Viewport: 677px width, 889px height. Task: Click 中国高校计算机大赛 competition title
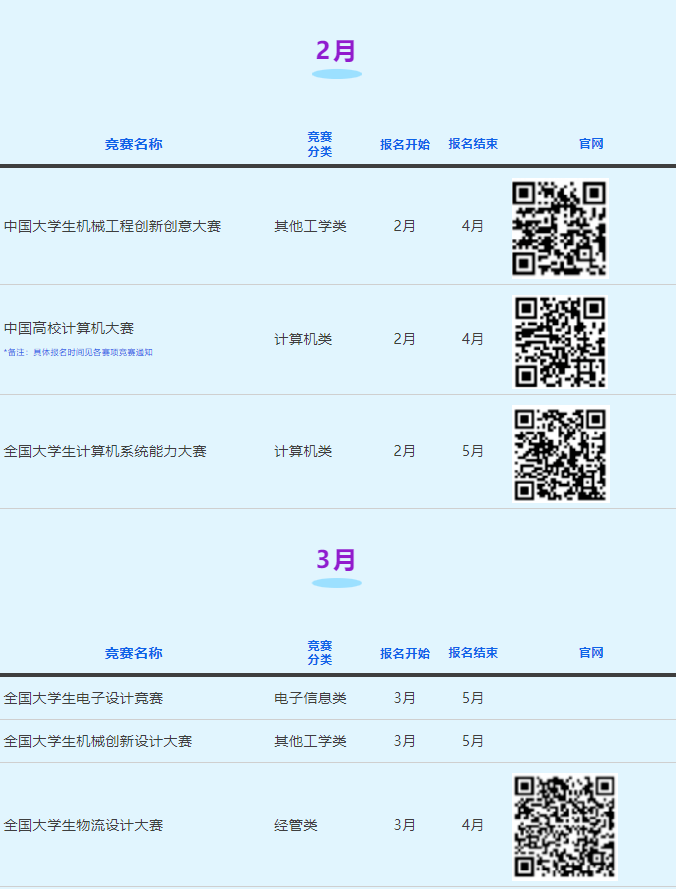point(69,328)
